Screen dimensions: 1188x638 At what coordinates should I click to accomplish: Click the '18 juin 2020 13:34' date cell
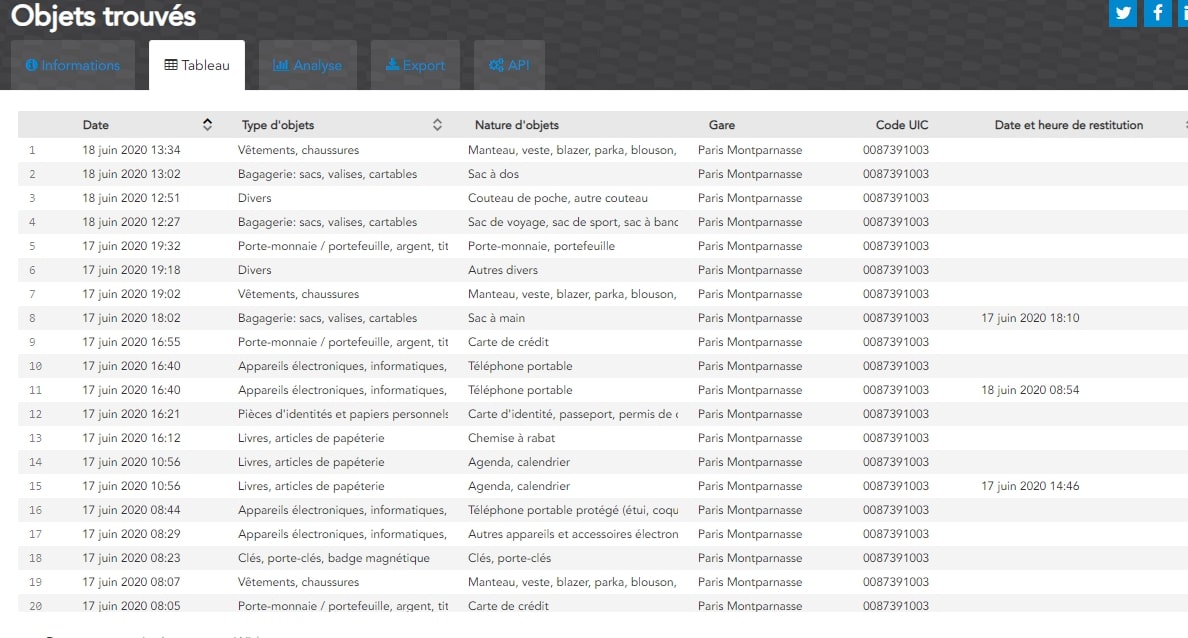click(131, 150)
